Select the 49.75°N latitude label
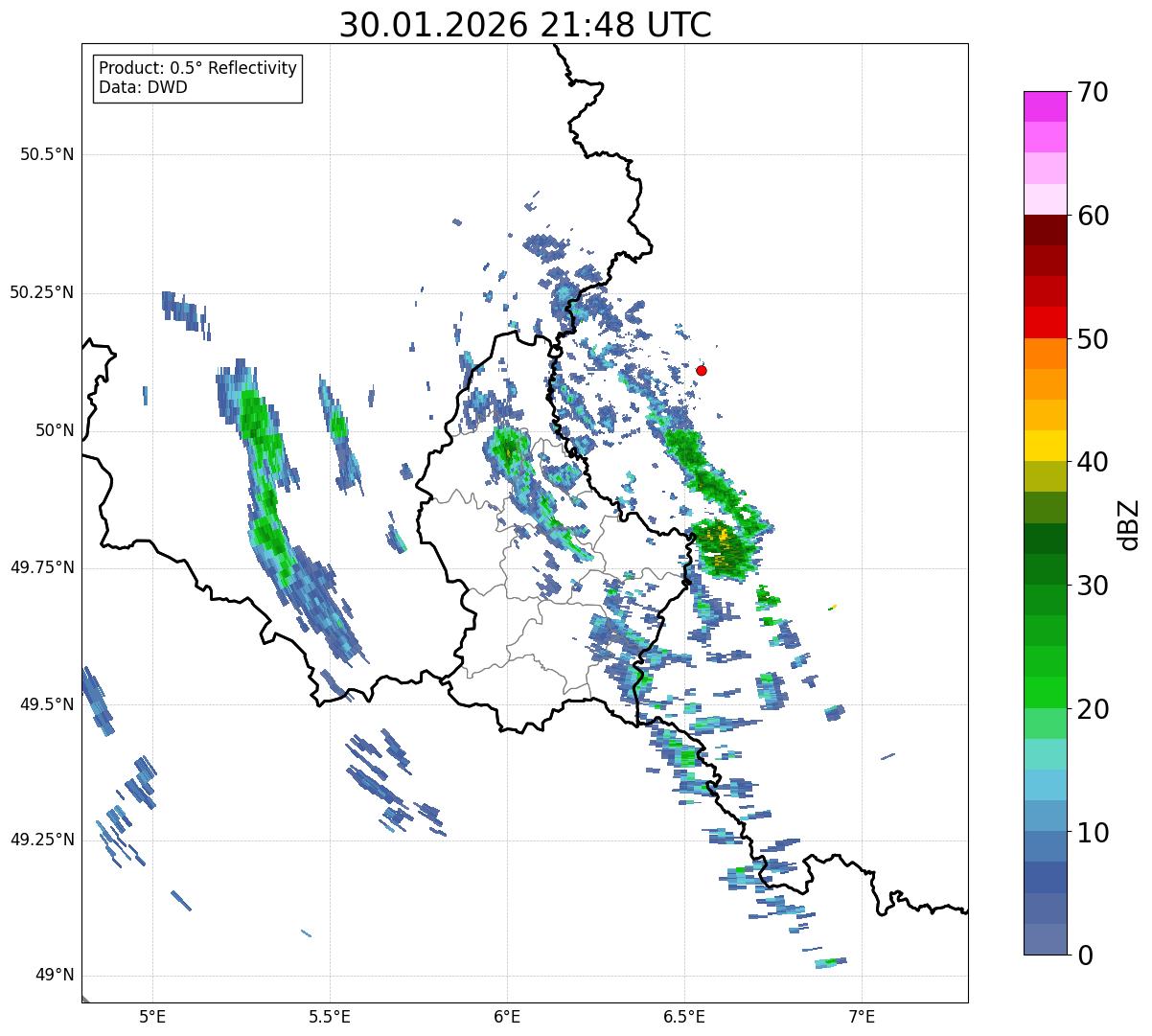Screen dimensions: 1152x1036 click(41, 567)
